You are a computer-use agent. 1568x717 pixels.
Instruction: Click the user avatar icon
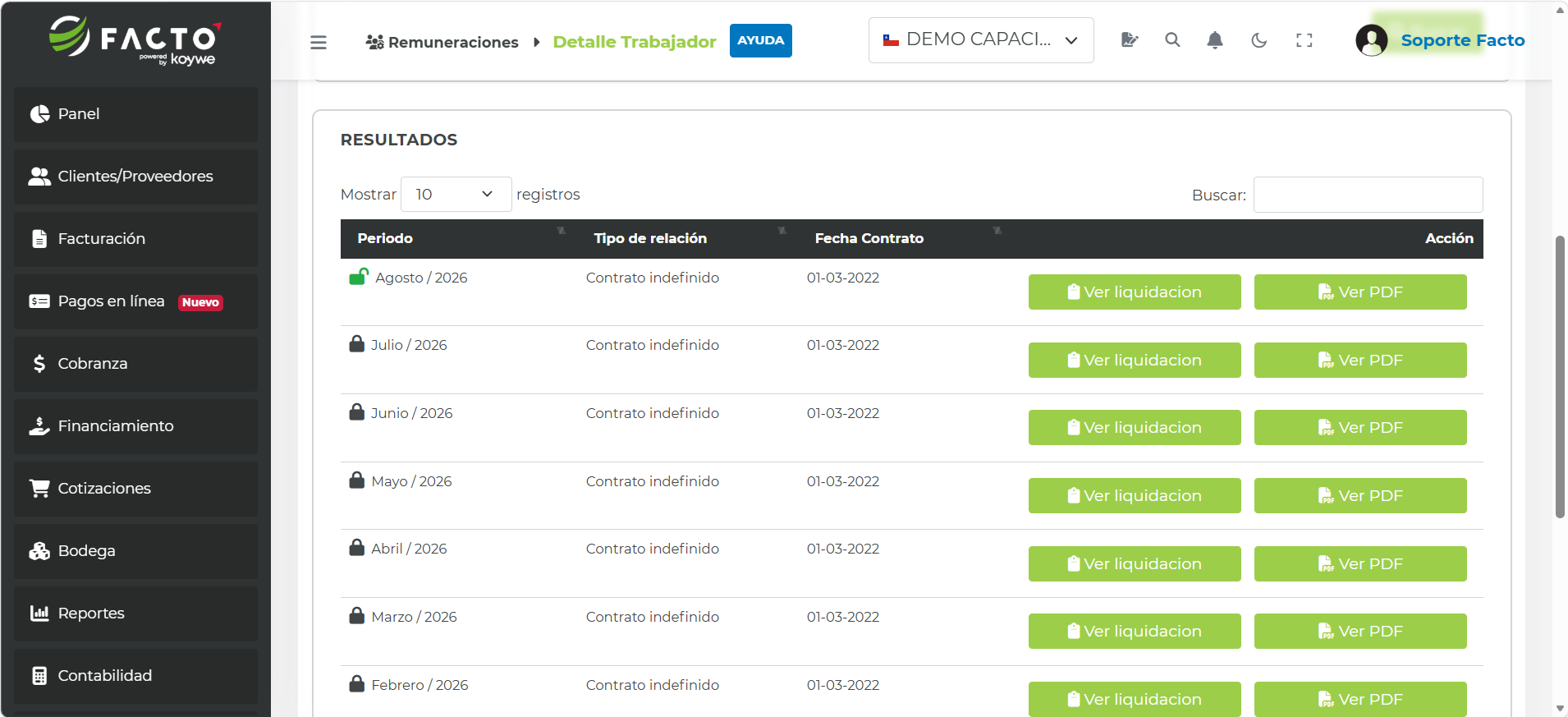tap(1371, 39)
